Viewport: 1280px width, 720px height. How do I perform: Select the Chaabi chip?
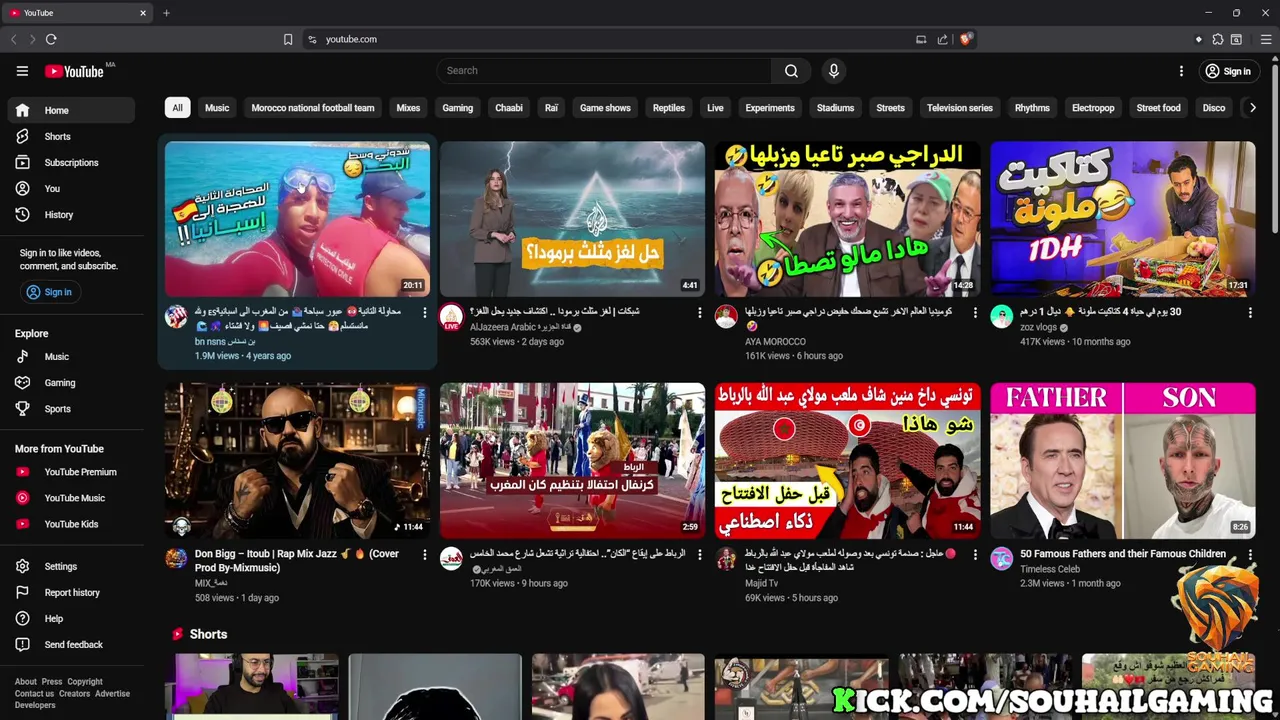[x=509, y=108]
